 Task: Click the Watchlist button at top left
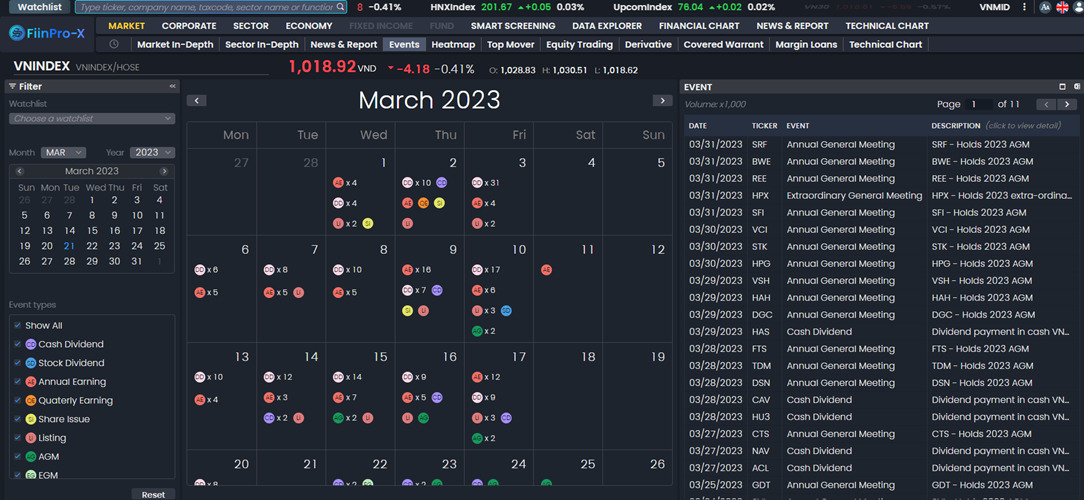coord(40,7)
